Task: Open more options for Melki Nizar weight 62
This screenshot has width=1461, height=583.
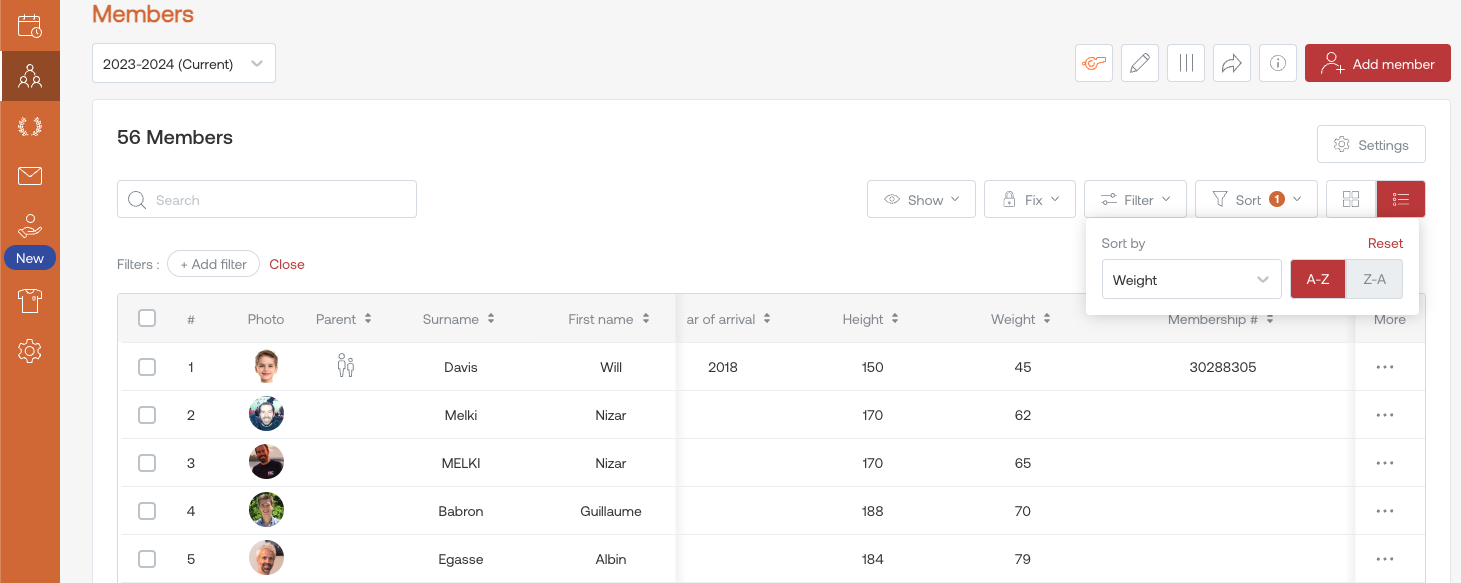Action: pyautogui.click(x=1385, y=415)
